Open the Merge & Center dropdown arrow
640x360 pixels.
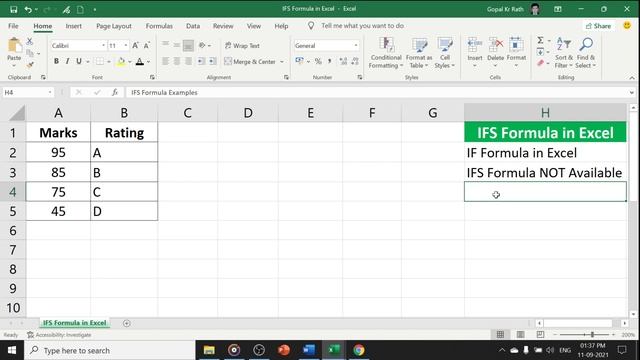pyautogui.click(x=282, y=62)
